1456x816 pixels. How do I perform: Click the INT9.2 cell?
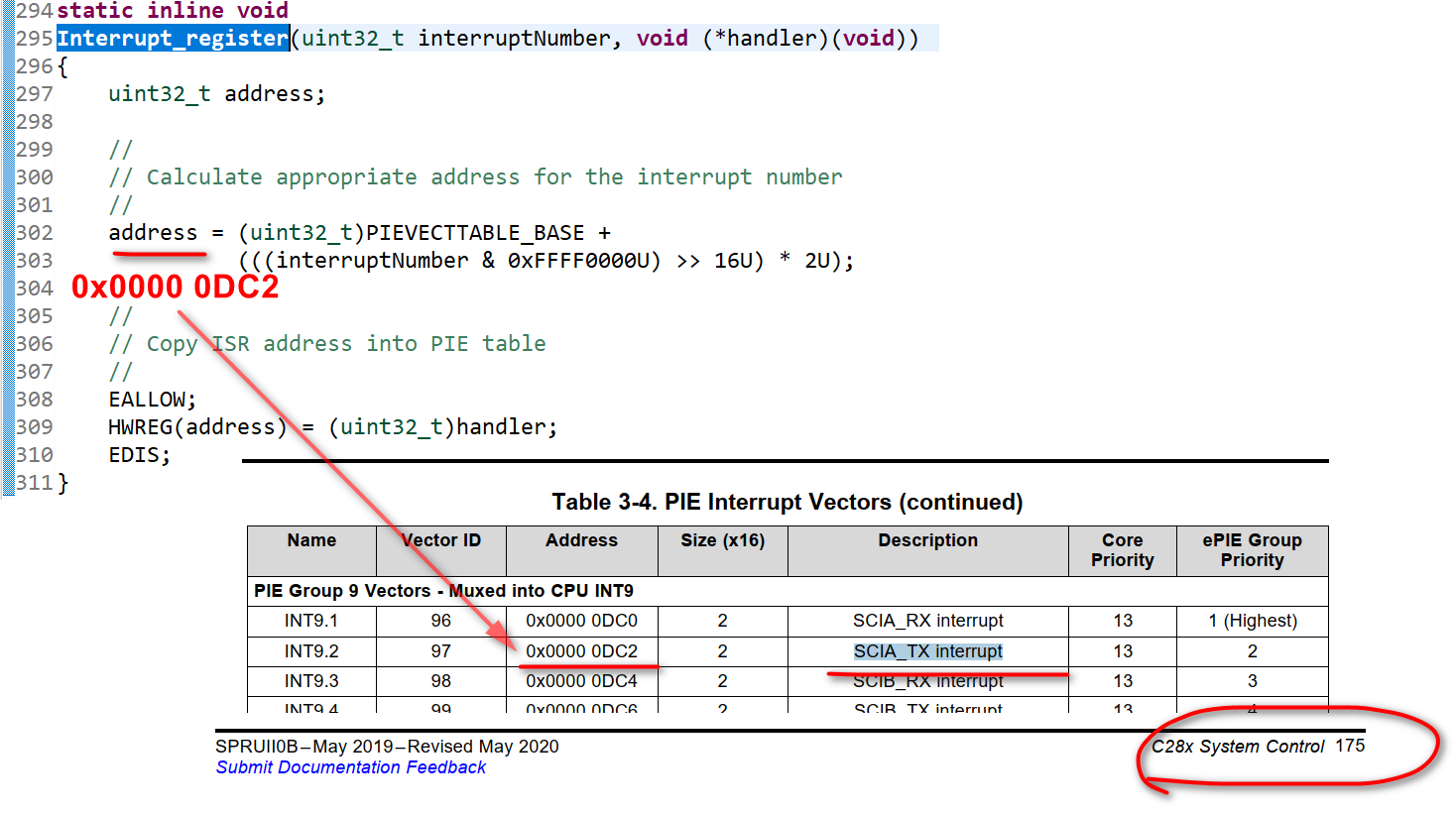pyautogui.click(x=311, y=651)
